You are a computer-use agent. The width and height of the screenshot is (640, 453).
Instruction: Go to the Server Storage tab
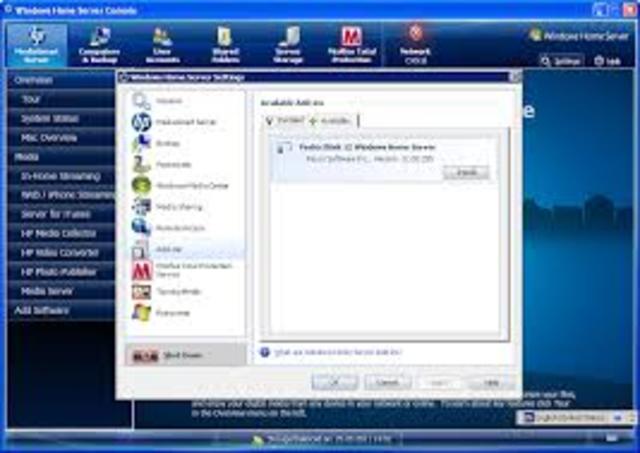pyautogui.click(x=288, y=45)
